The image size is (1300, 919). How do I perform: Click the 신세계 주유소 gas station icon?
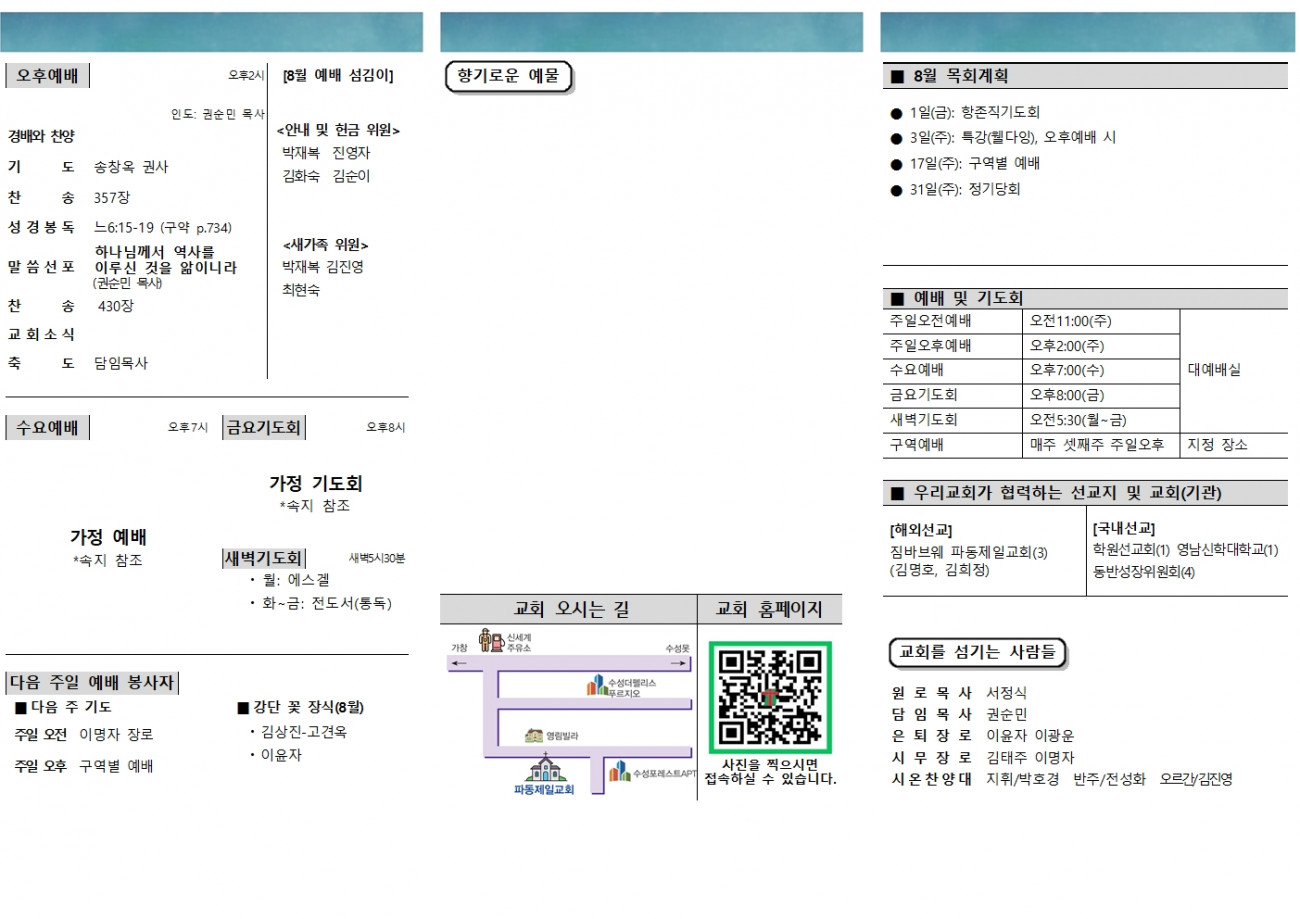[491, 641]
